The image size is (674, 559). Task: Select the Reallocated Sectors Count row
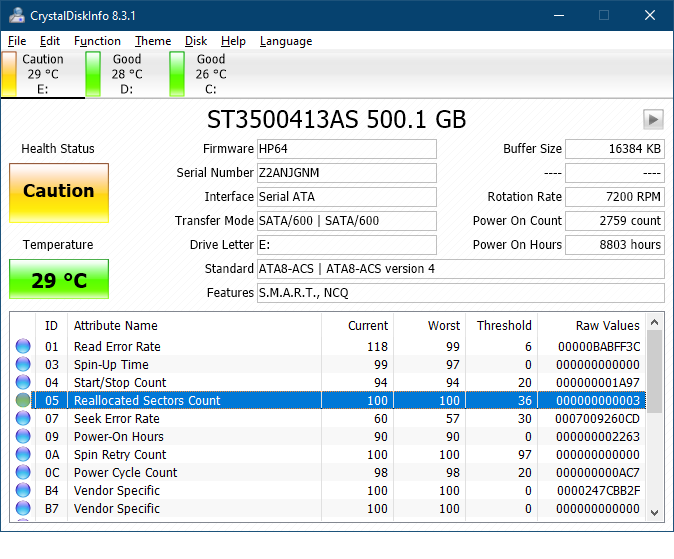point(328,400)
